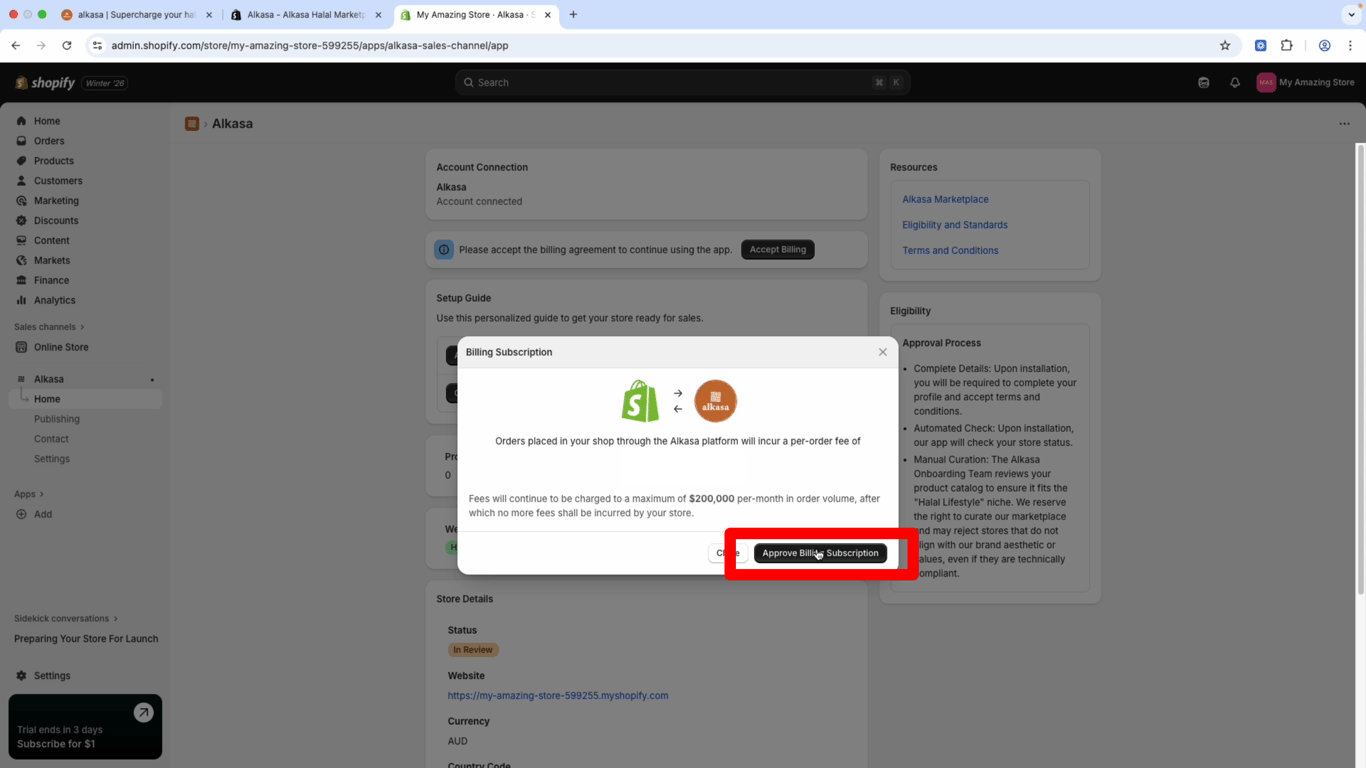Open the notifications bell icon
The width and height of the screenshot is (1366, 768).
coord(1235,83)
